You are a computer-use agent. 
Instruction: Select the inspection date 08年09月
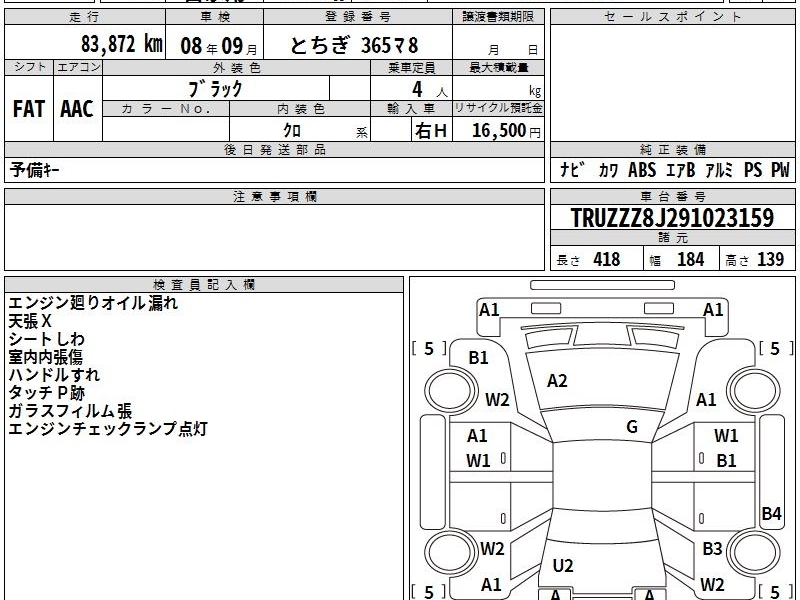pos(219,46)
